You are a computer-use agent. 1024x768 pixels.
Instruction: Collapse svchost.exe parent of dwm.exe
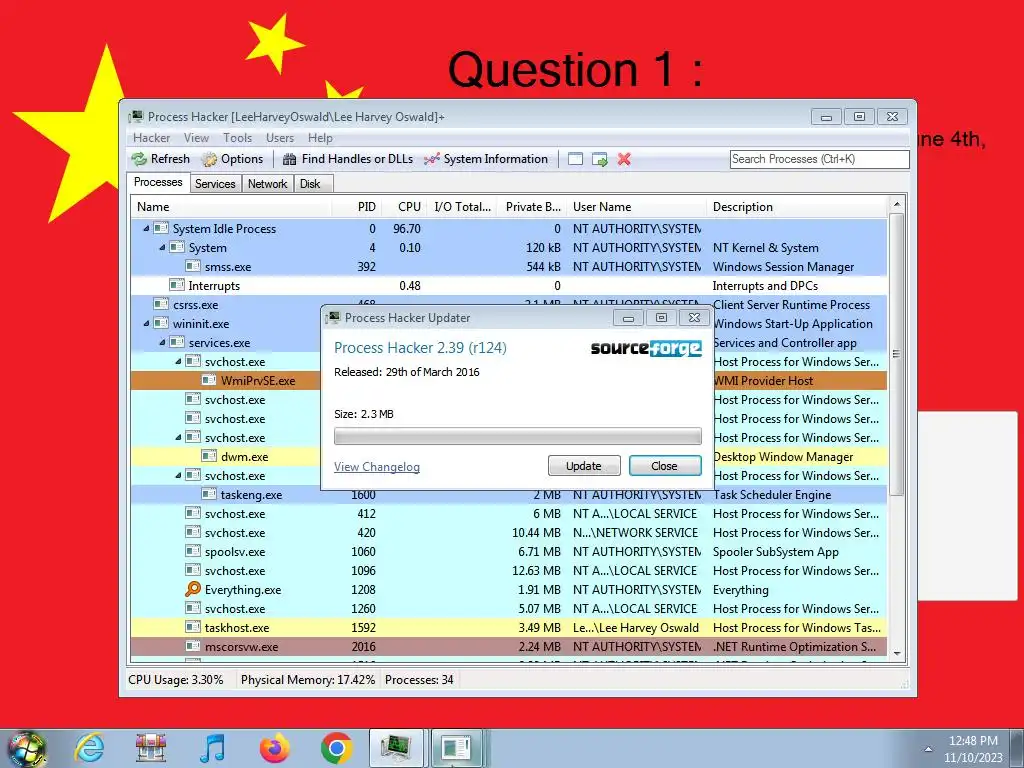pos(178,438)
